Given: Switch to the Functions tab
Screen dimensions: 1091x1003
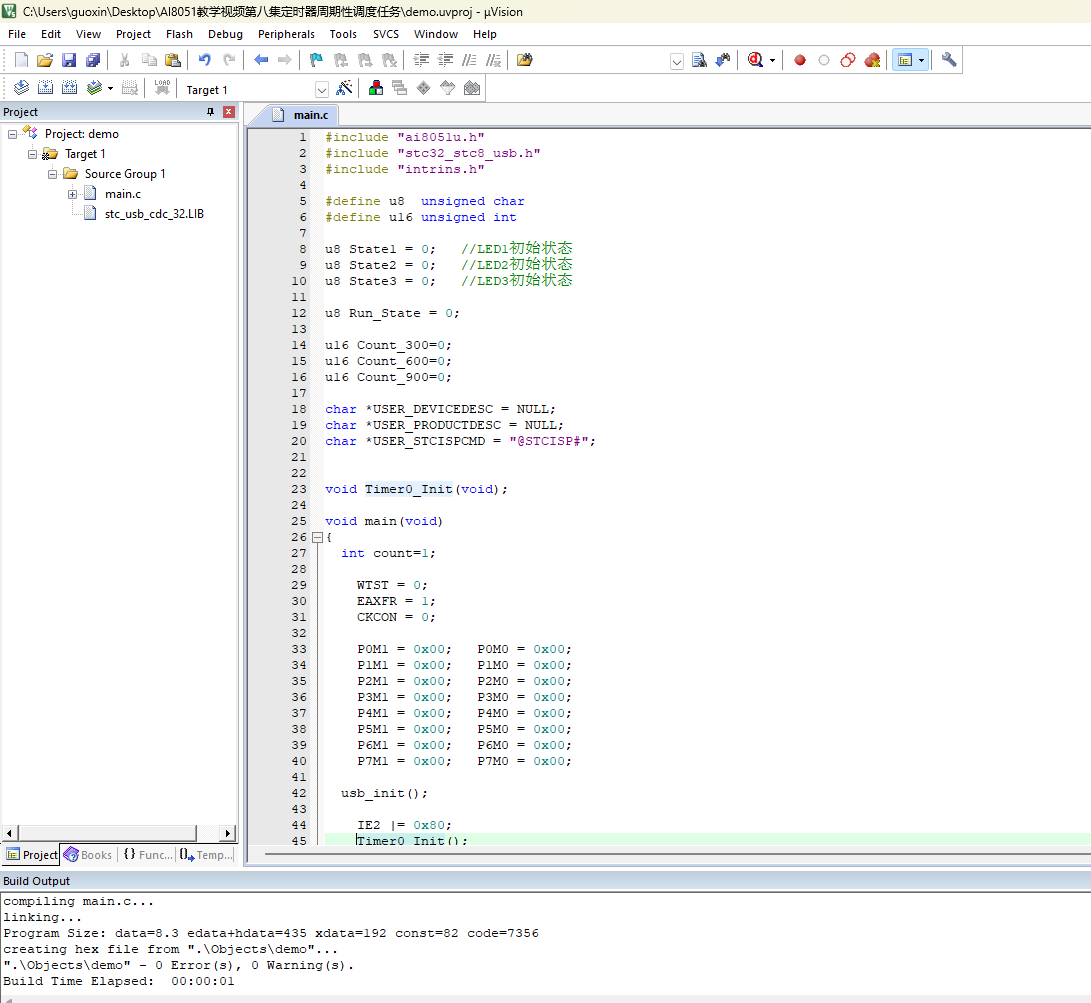Looking at the screenshot, I should pos(148,855).
